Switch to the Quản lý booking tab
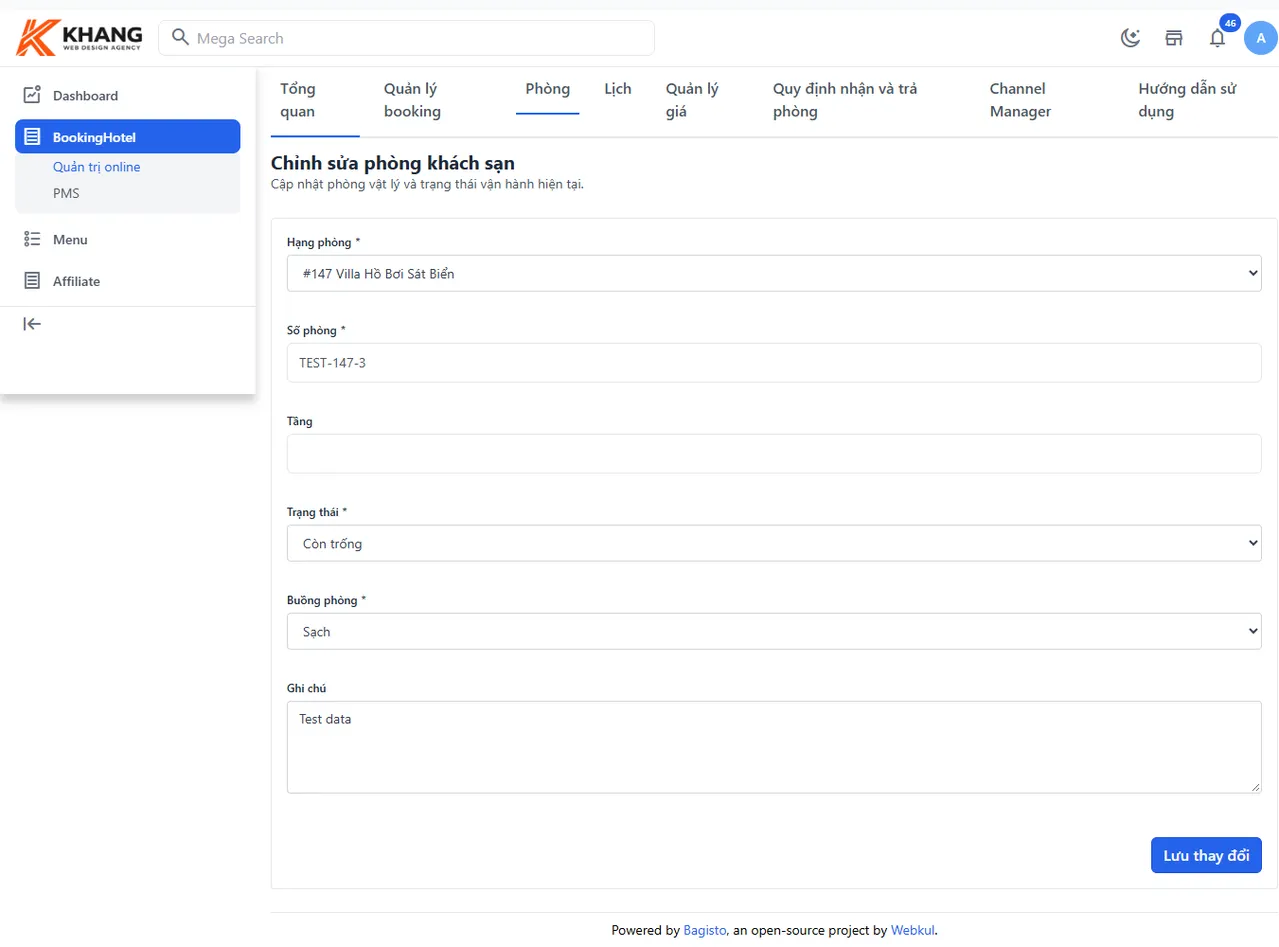 (412, 100)
